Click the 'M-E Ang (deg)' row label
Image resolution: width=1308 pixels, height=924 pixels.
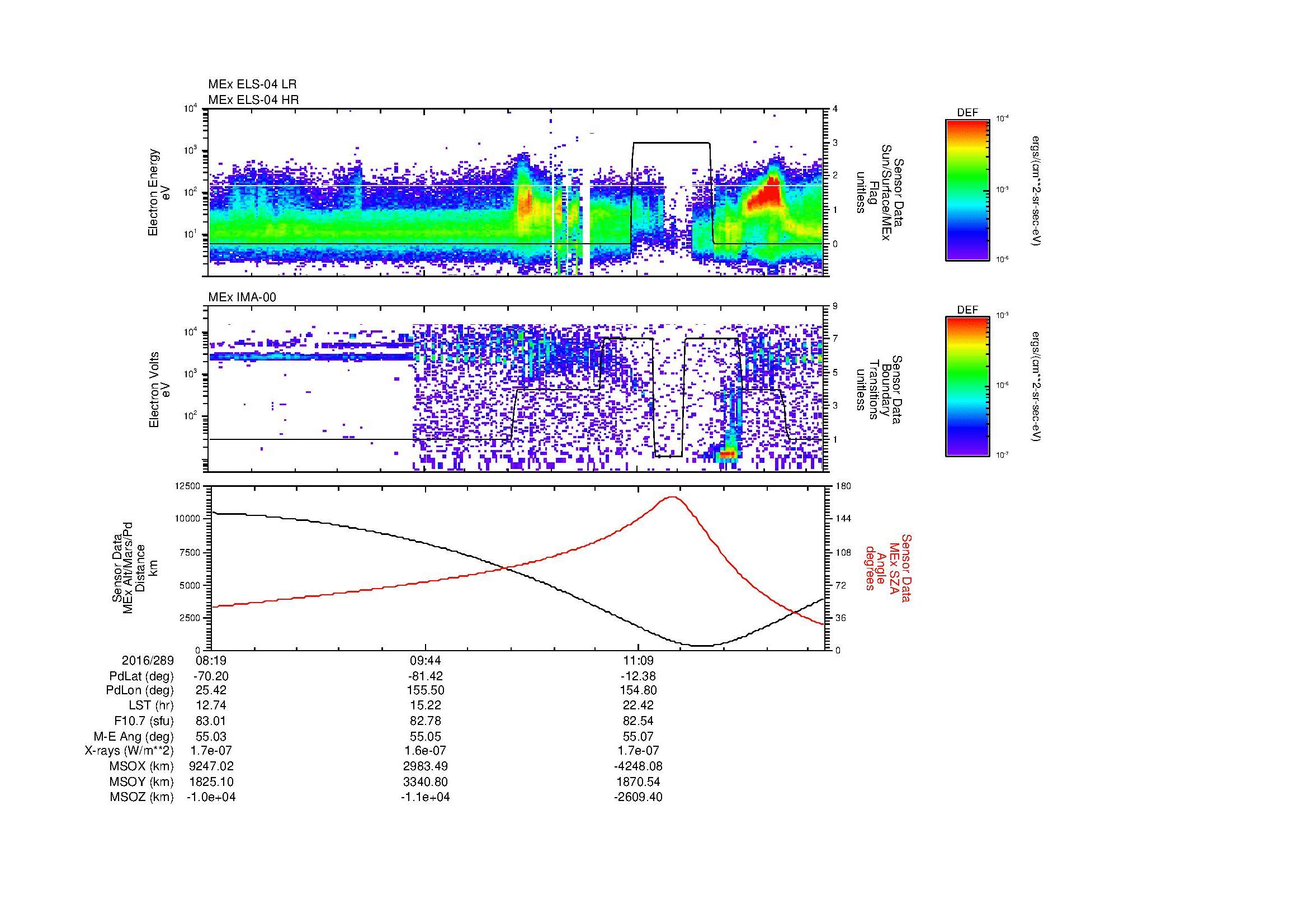[x=133, y=737]
